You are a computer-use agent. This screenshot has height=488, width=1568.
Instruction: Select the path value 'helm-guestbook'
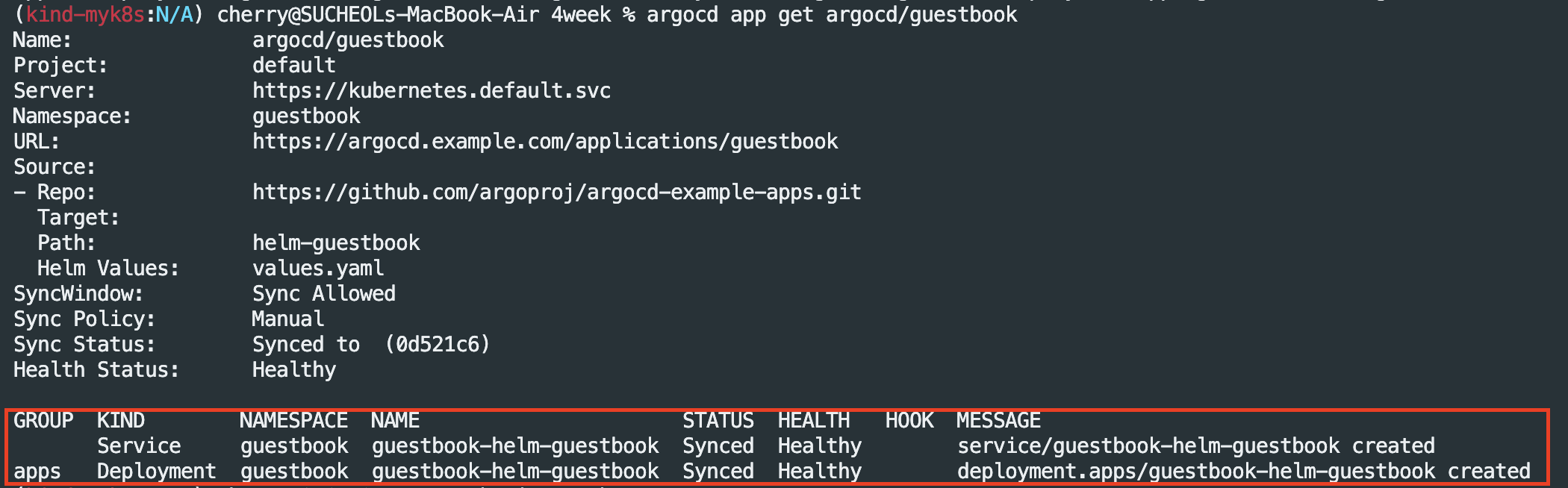(336, 243)
